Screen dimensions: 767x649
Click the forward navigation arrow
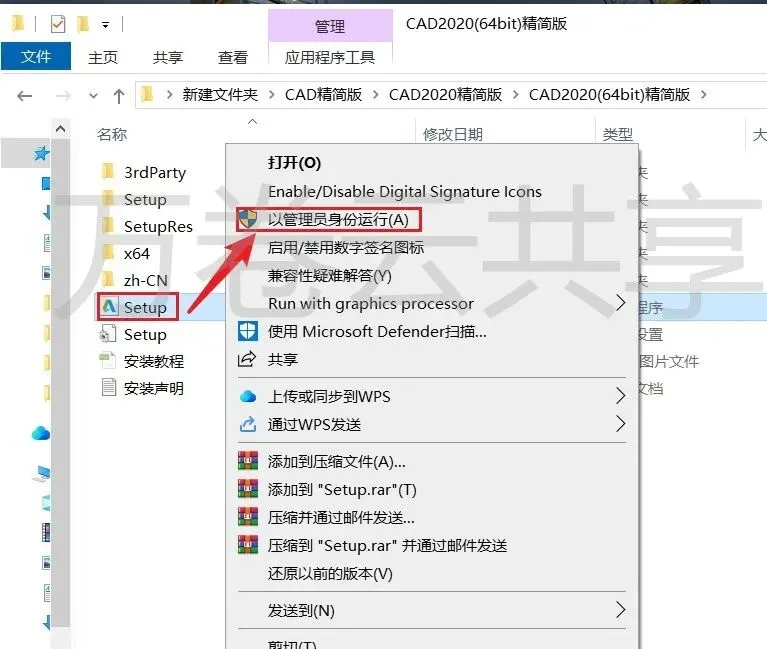coord(63,95)
